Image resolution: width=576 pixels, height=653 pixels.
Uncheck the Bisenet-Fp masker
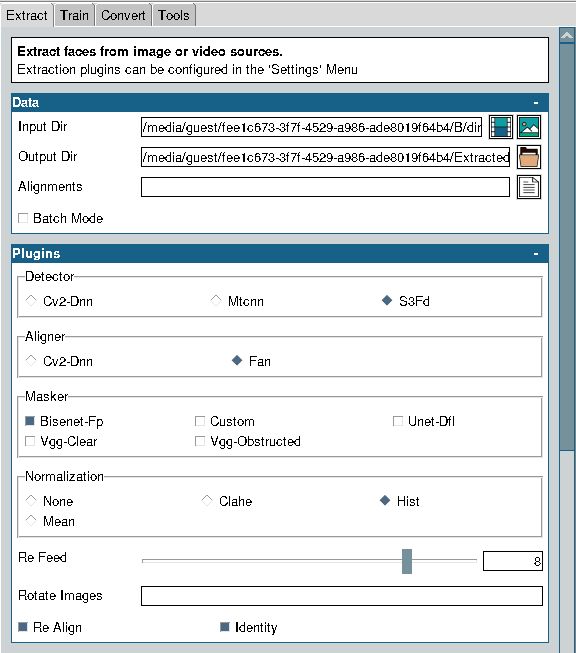30,421
